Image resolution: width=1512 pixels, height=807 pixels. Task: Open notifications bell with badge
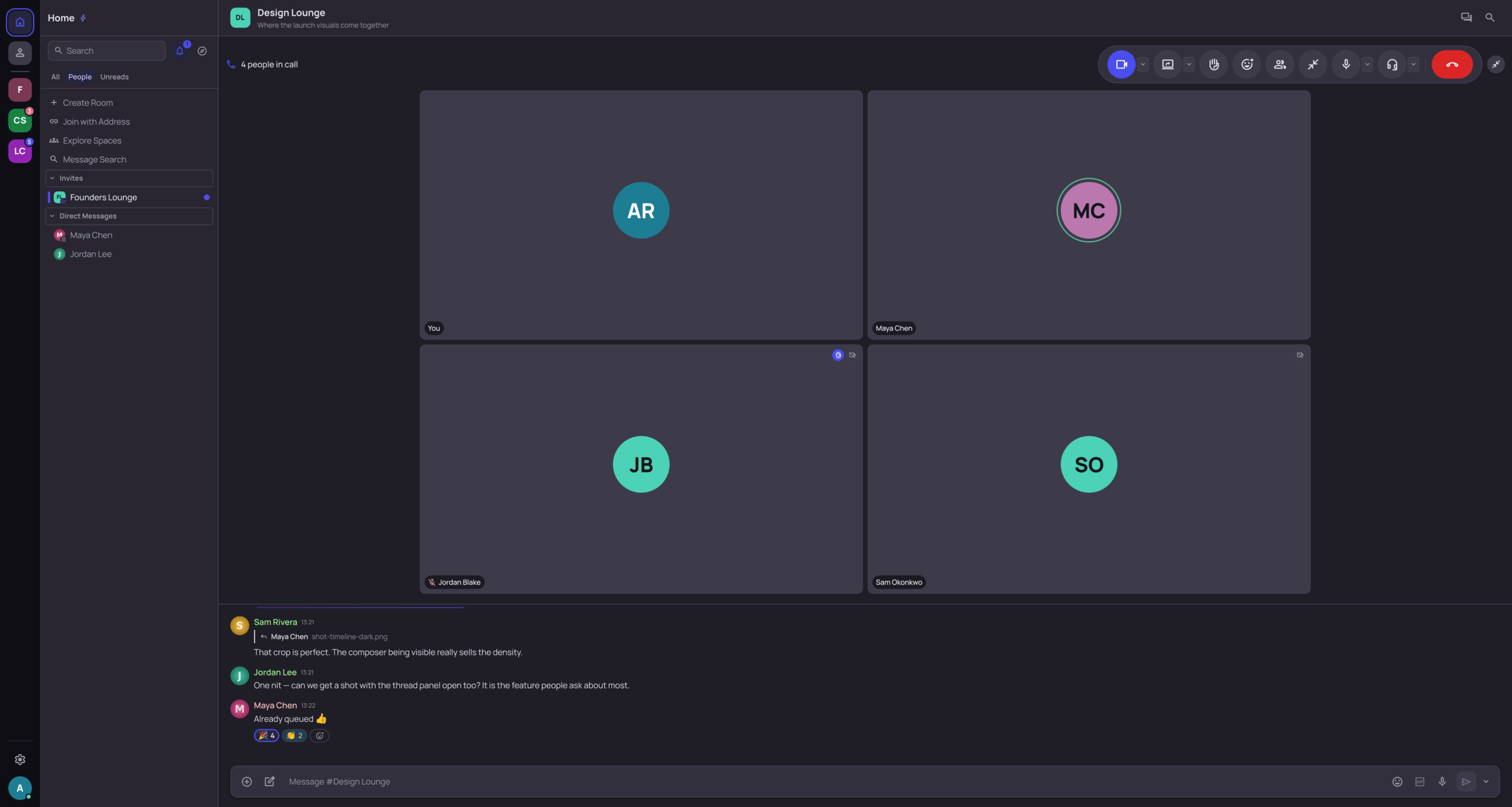[x=180, y=50]
